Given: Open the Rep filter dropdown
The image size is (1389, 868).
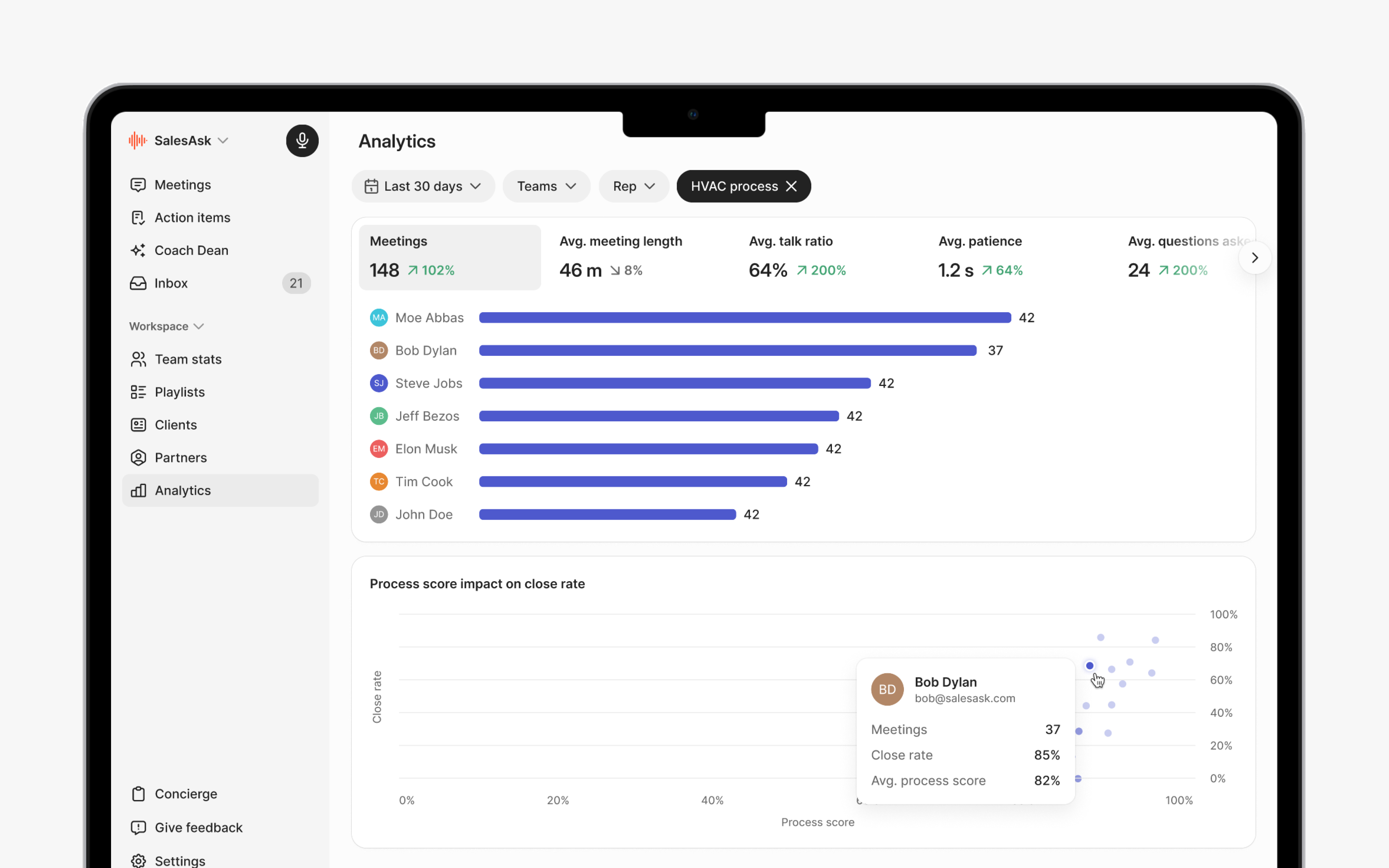Looking at the screenshot, I should 633,186.
